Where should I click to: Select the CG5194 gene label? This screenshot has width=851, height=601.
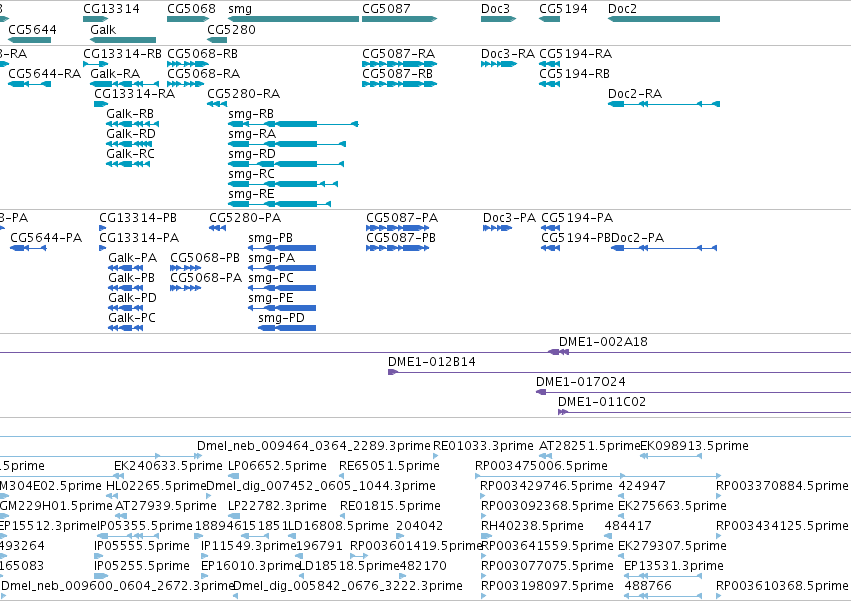(x=563, y=9)
